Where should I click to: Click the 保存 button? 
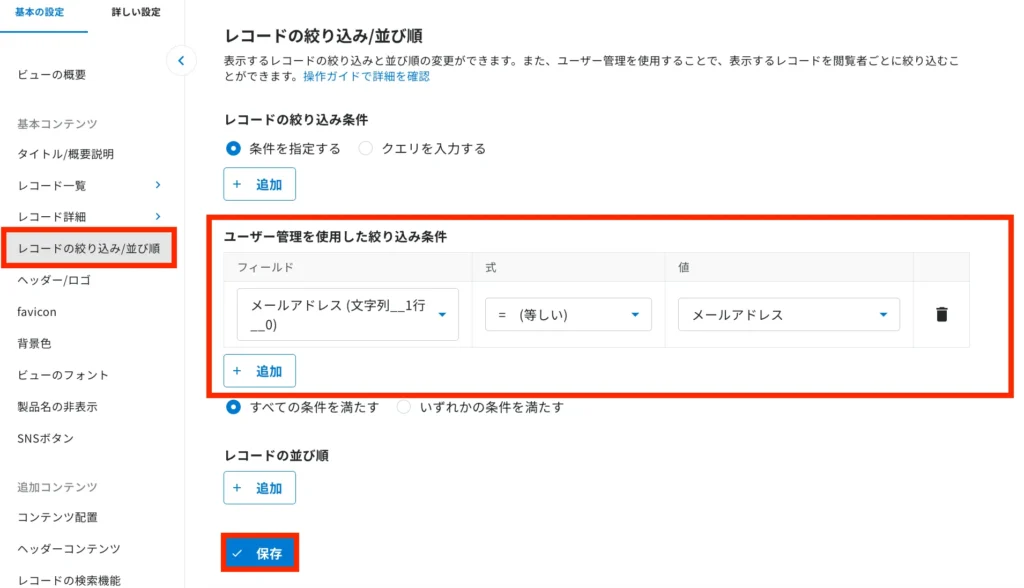259,553
